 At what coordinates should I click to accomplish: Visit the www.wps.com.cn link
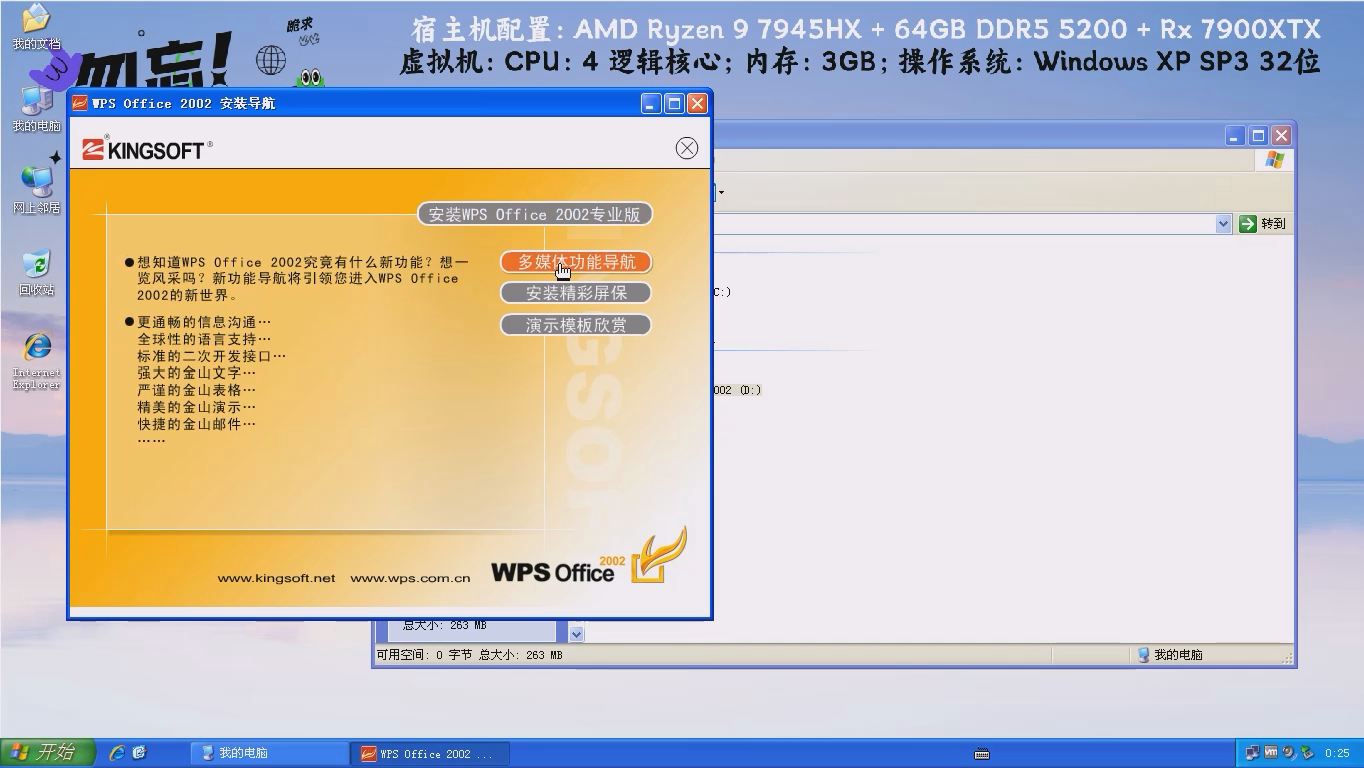(410, 578)
